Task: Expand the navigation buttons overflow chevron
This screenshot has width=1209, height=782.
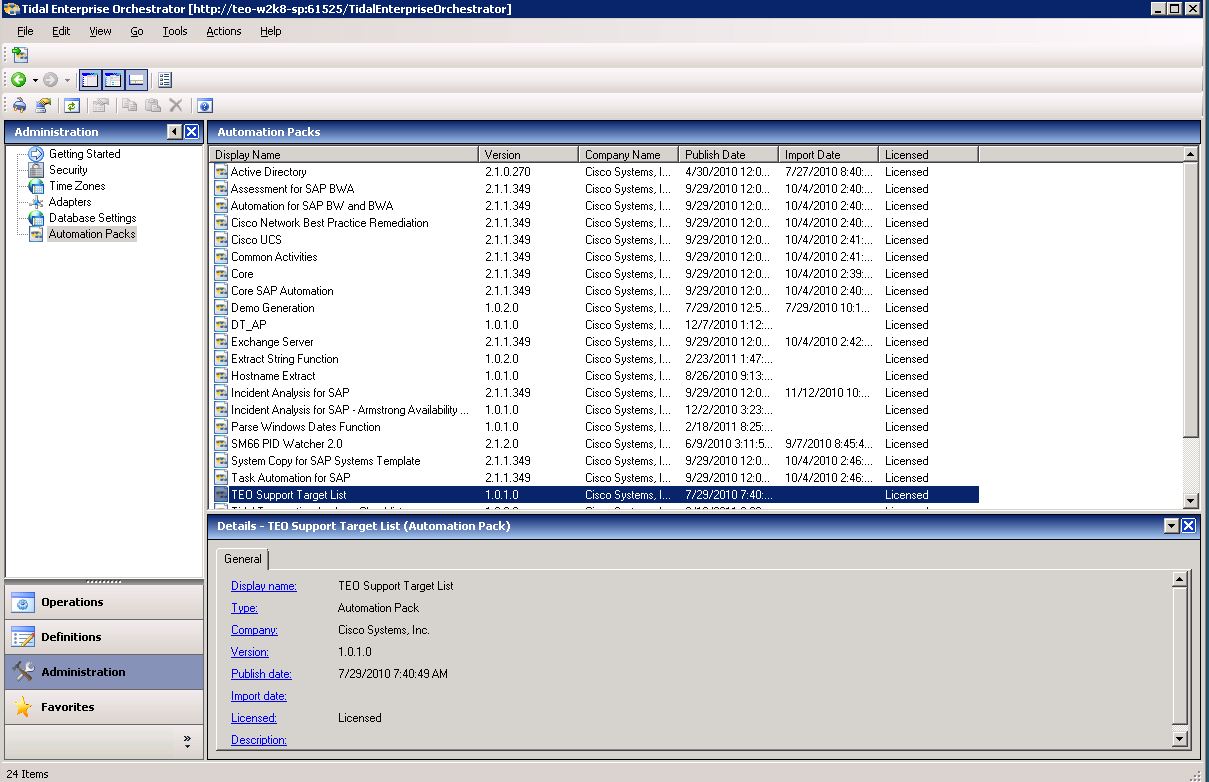Action: tap(187, 741)
